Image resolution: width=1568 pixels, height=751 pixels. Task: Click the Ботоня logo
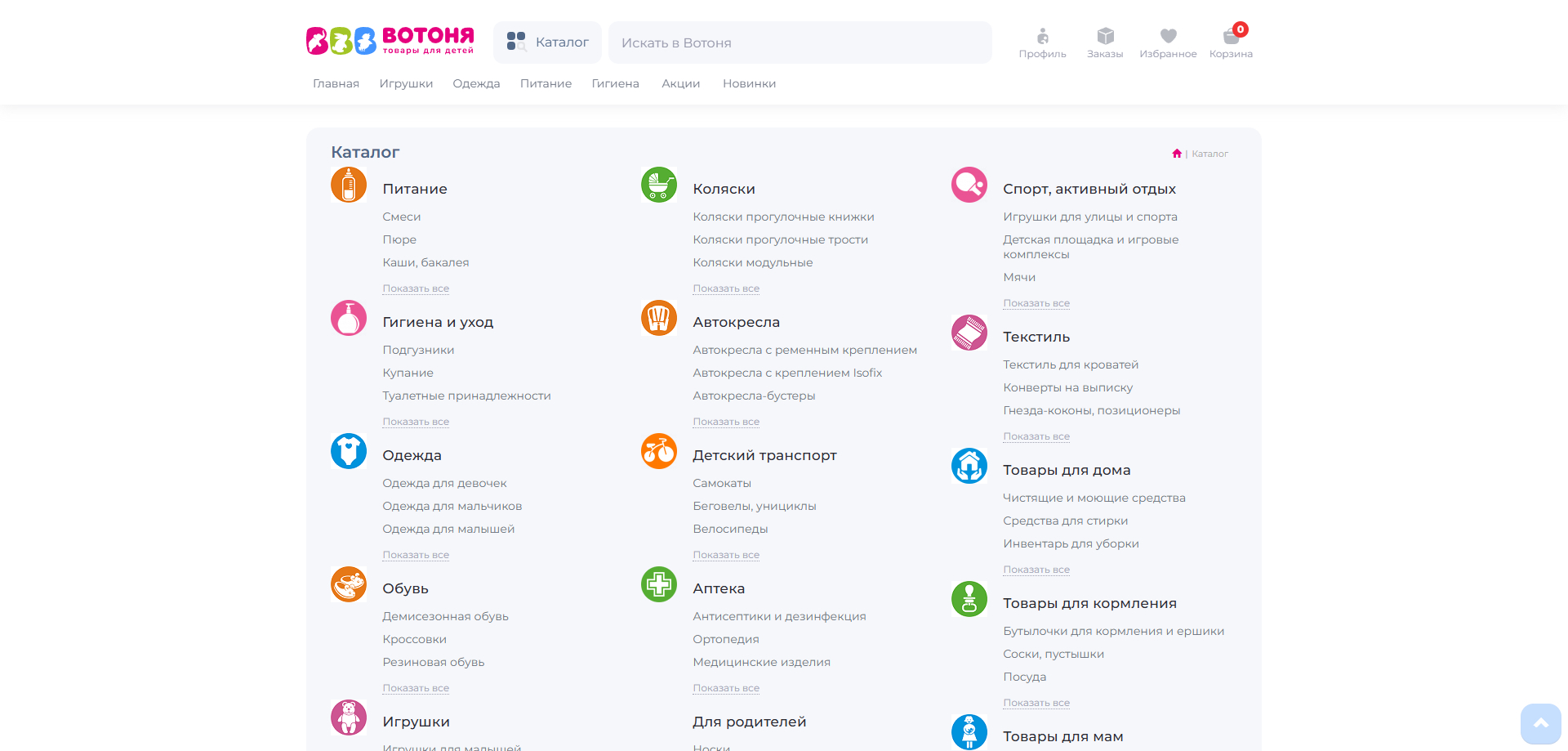pos(390,41)
